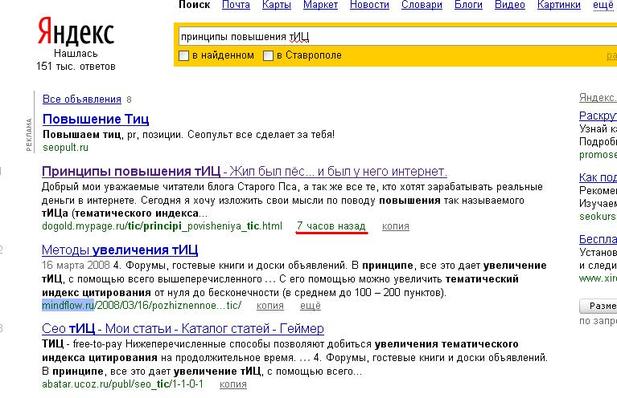Expand the 'ещё' services menu
The height and width of the screenshot is (398, 617).
(x=603, y=5)
